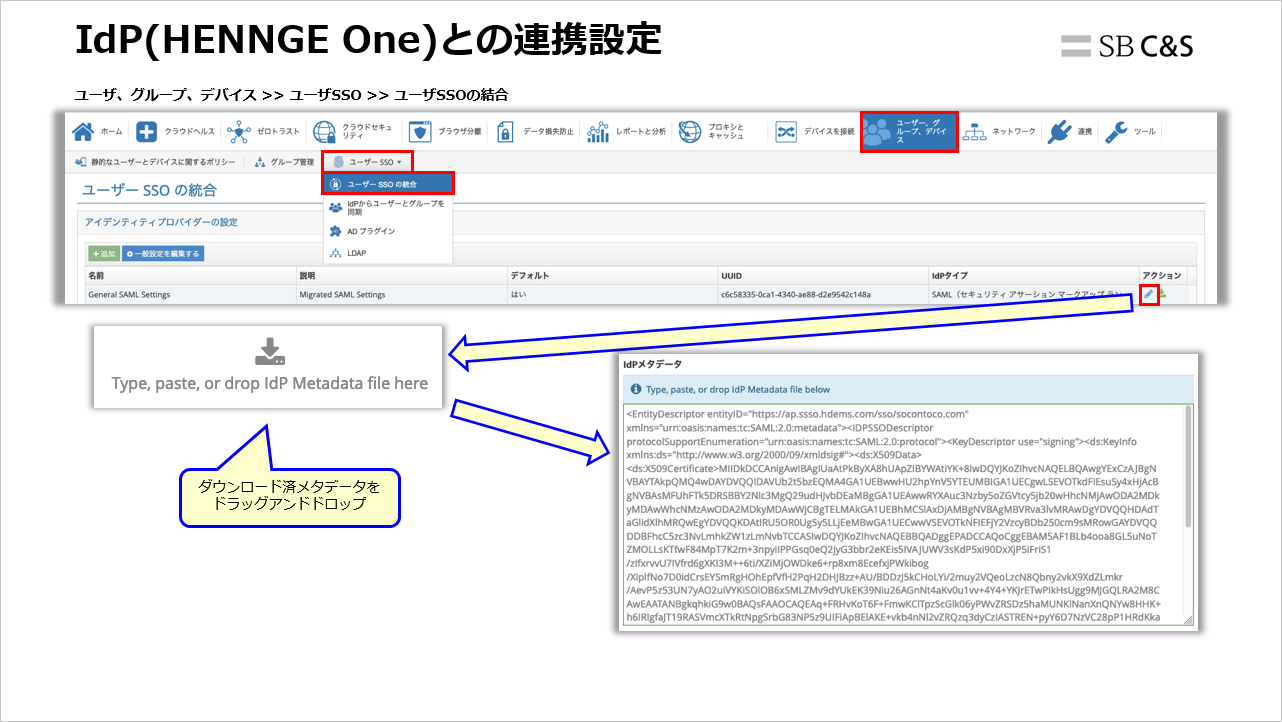The height and width of the screenshot is (722, 1282).
Task: Click inside the IdPメタデータ XML text area
Action: 902,515
